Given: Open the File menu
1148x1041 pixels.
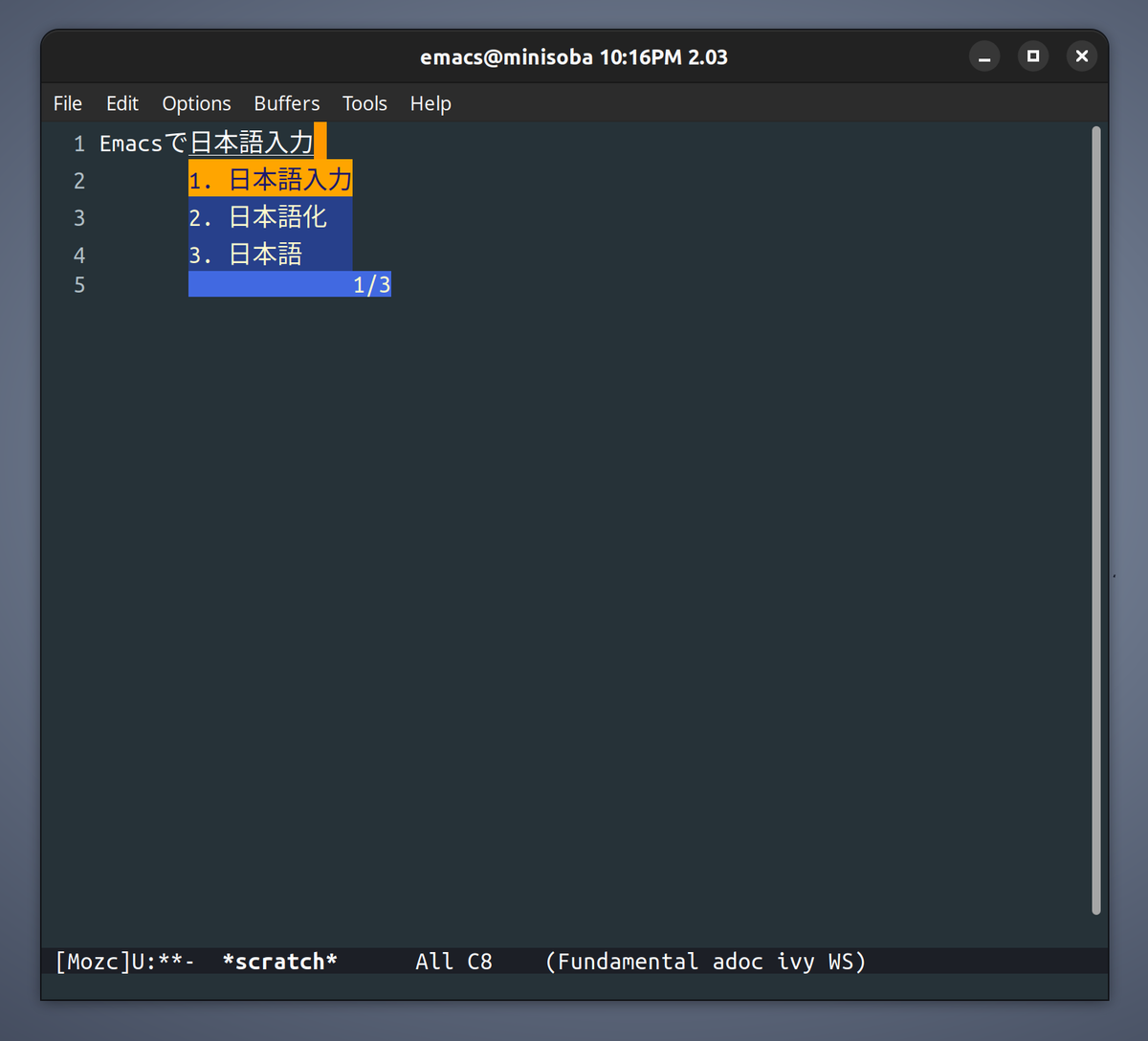Looking at the screenshot, I should 67,103.
